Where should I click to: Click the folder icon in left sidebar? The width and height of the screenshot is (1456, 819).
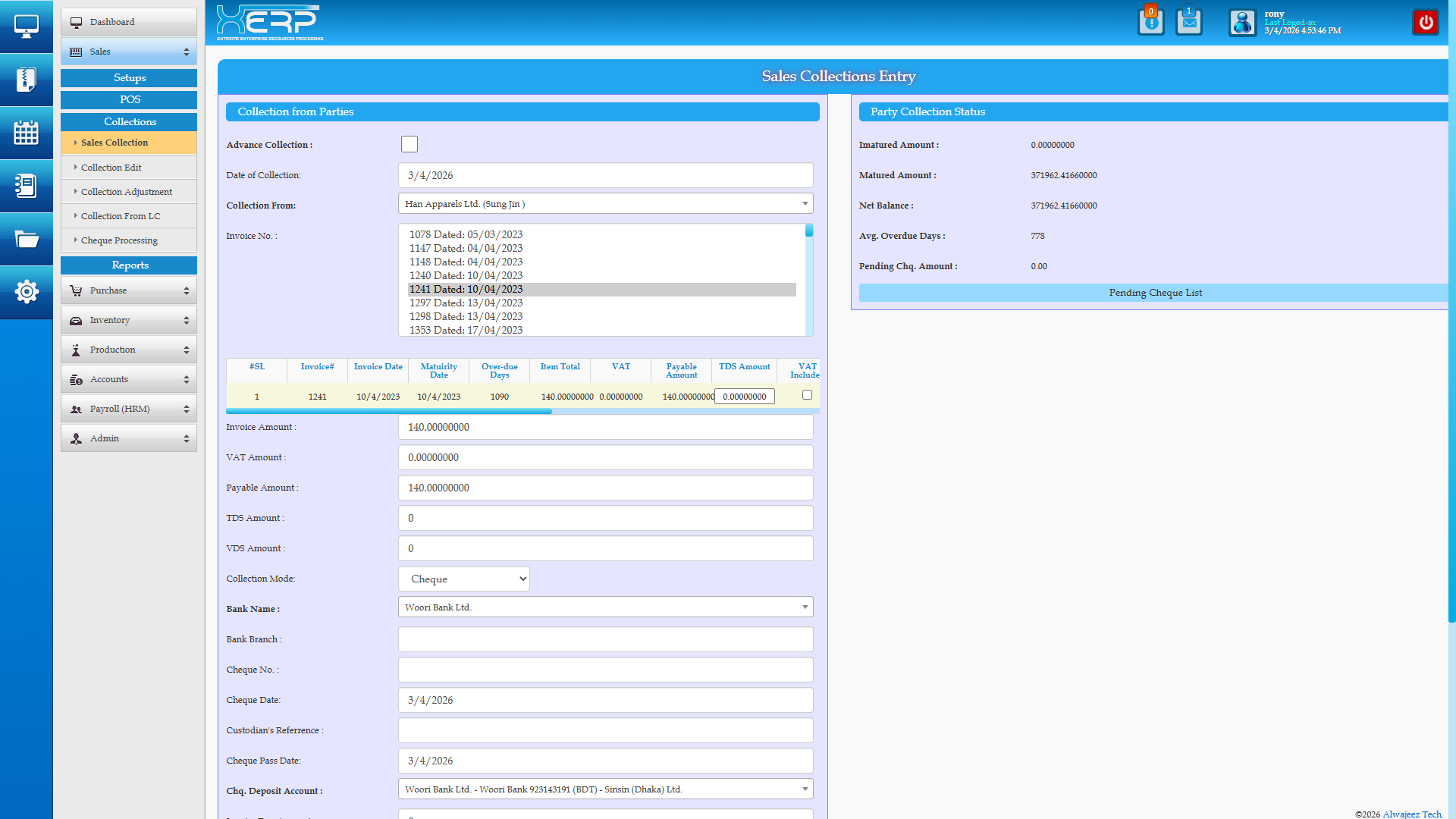click(x=26, y=240)
